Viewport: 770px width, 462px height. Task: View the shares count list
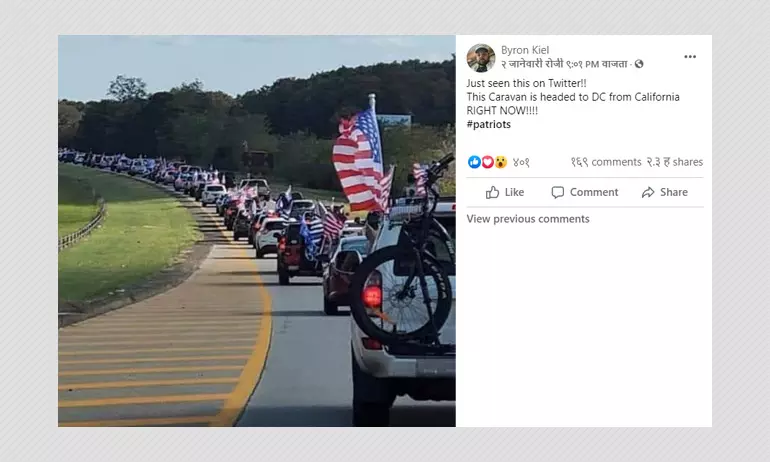point(675,162)
